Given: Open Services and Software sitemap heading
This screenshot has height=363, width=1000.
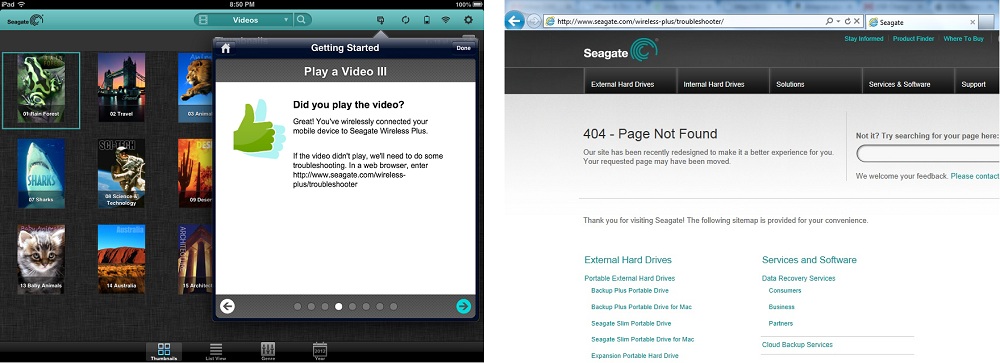Looking at the screenshot, I should (x=809, y=260).
